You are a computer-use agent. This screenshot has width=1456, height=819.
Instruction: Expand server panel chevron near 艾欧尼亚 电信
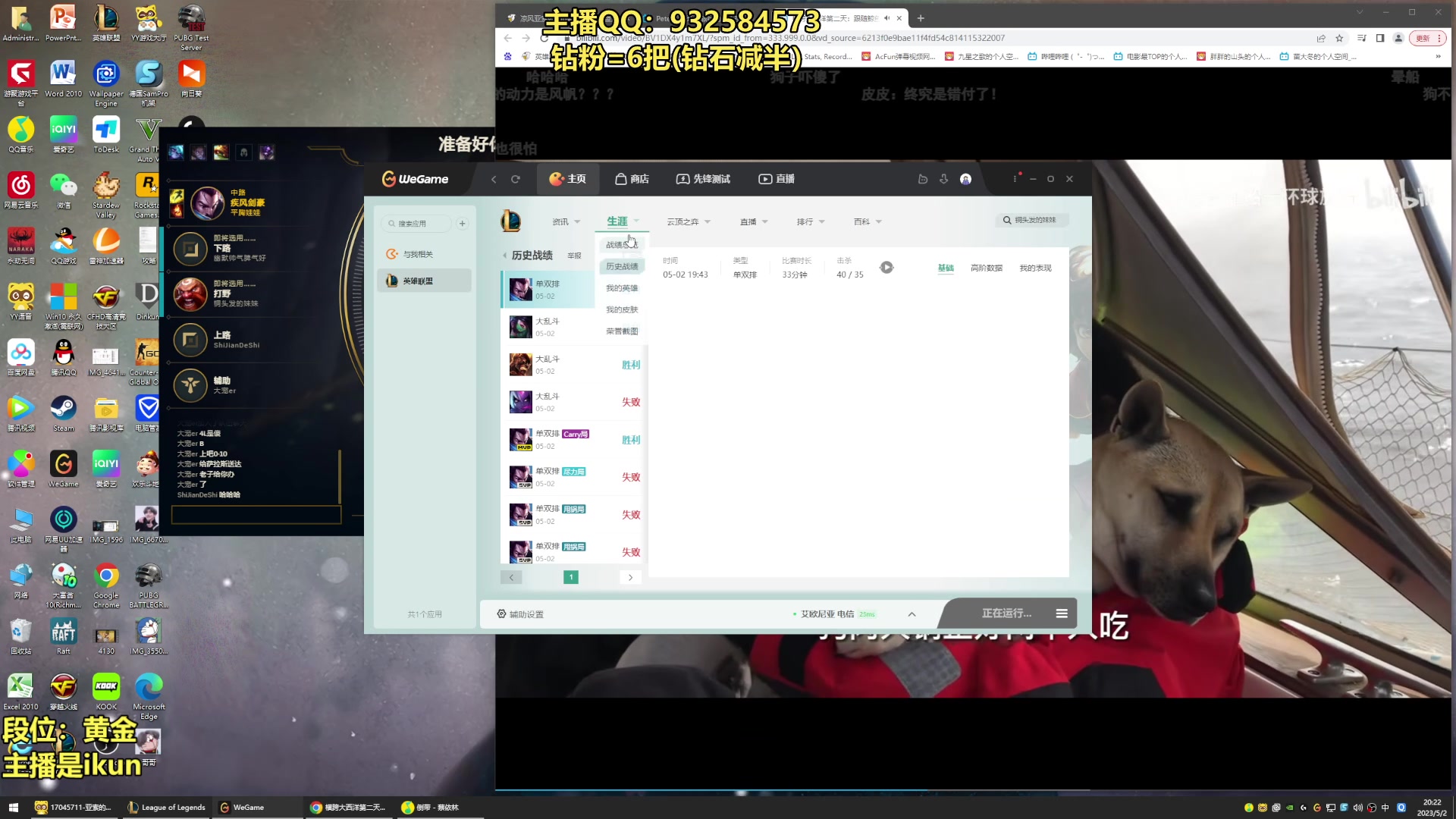point(912,614)
